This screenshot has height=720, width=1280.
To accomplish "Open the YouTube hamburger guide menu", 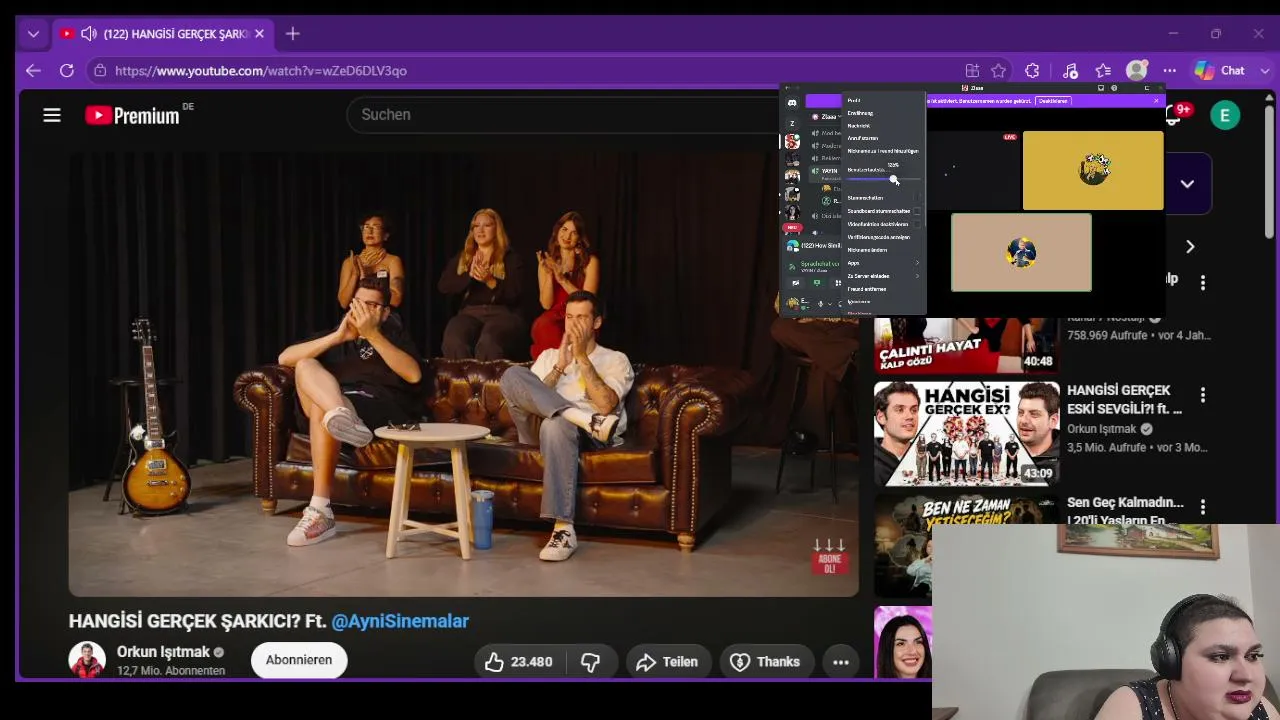I will coord(52,115).
